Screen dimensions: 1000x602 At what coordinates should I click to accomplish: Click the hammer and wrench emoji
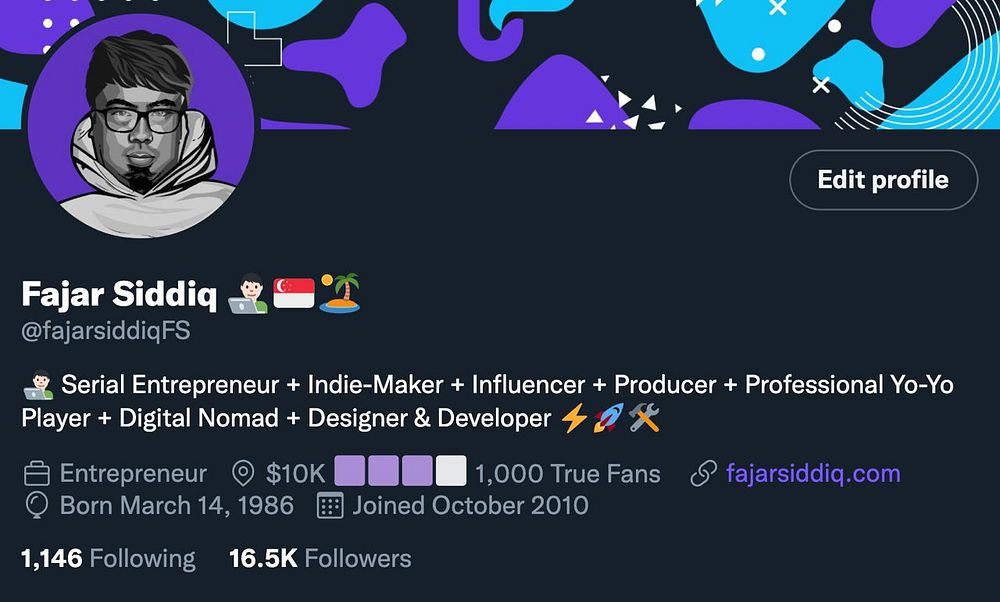point(643,418)
